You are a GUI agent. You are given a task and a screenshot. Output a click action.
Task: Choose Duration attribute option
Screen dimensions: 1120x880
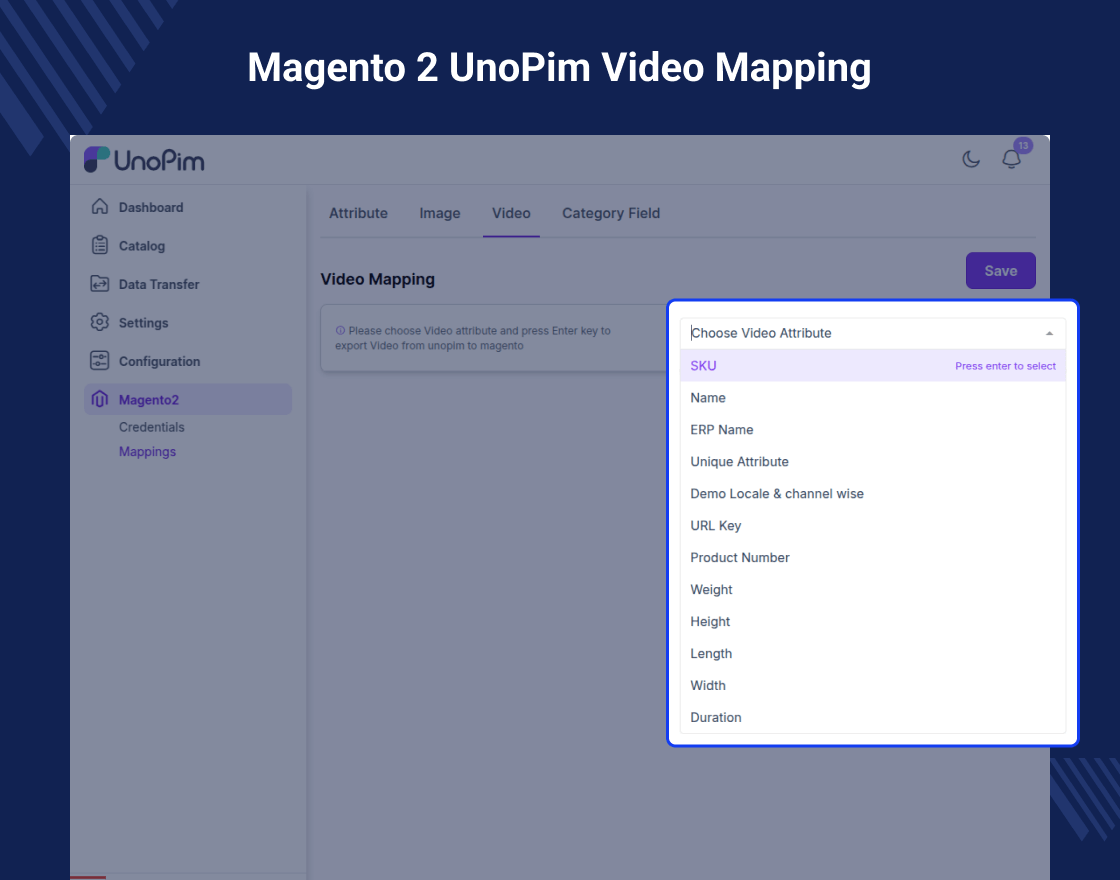point(873,717)
